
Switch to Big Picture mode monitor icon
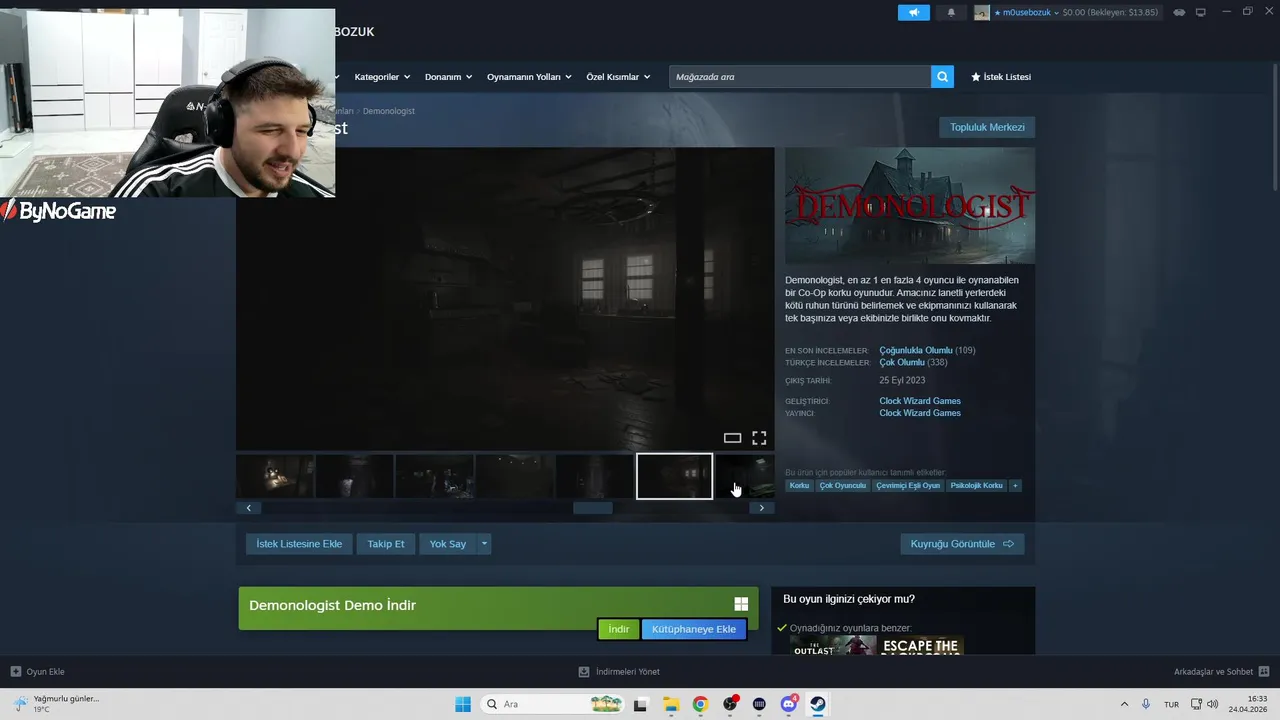pyautogui.click(x=1201, y=12)
